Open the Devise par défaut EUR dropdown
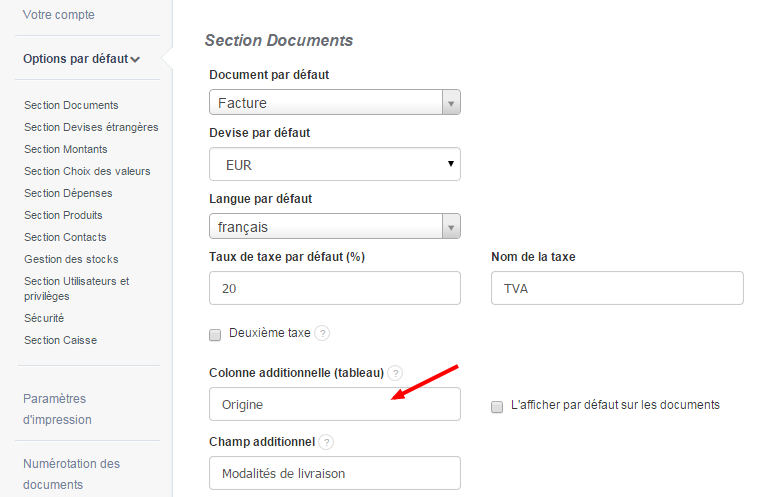The width and height of the screenshot is (764, 497). pos(335,164)
